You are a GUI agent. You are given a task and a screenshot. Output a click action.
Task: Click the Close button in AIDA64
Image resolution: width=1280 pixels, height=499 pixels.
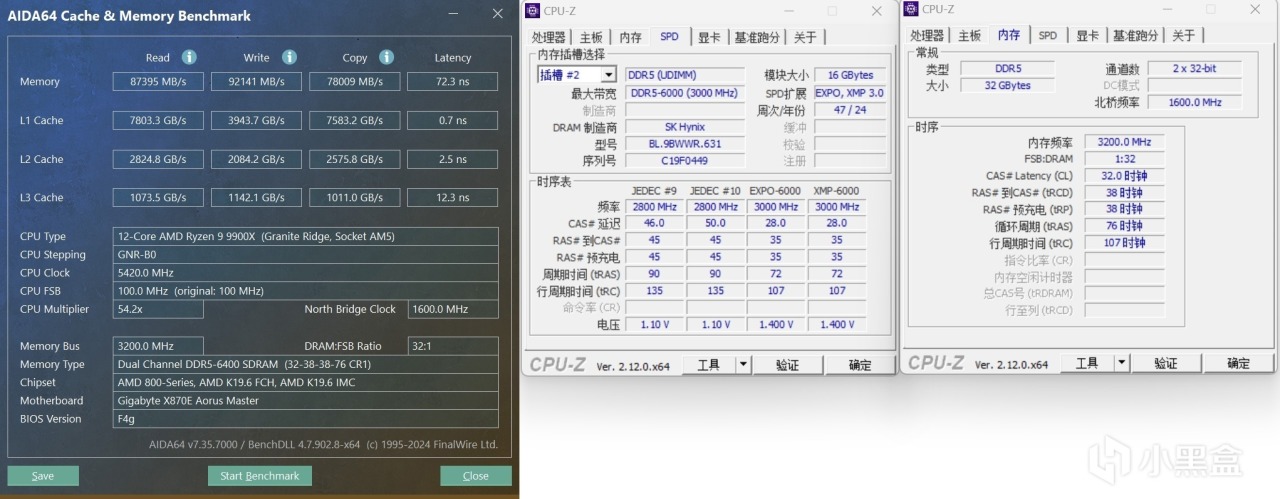tap(476, 476)
